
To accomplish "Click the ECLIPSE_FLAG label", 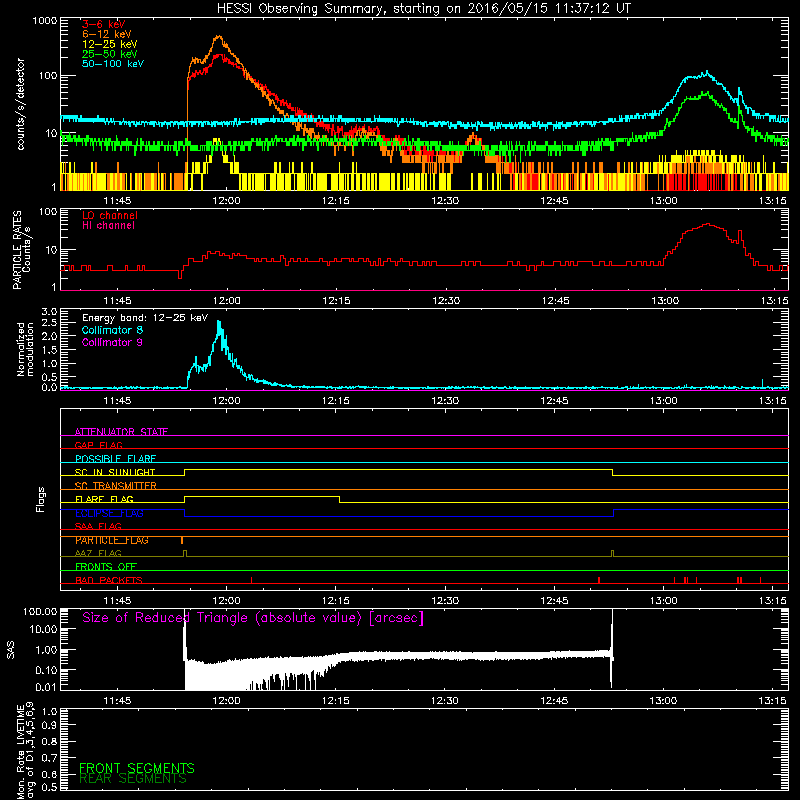I will click(x=109, y=513).
